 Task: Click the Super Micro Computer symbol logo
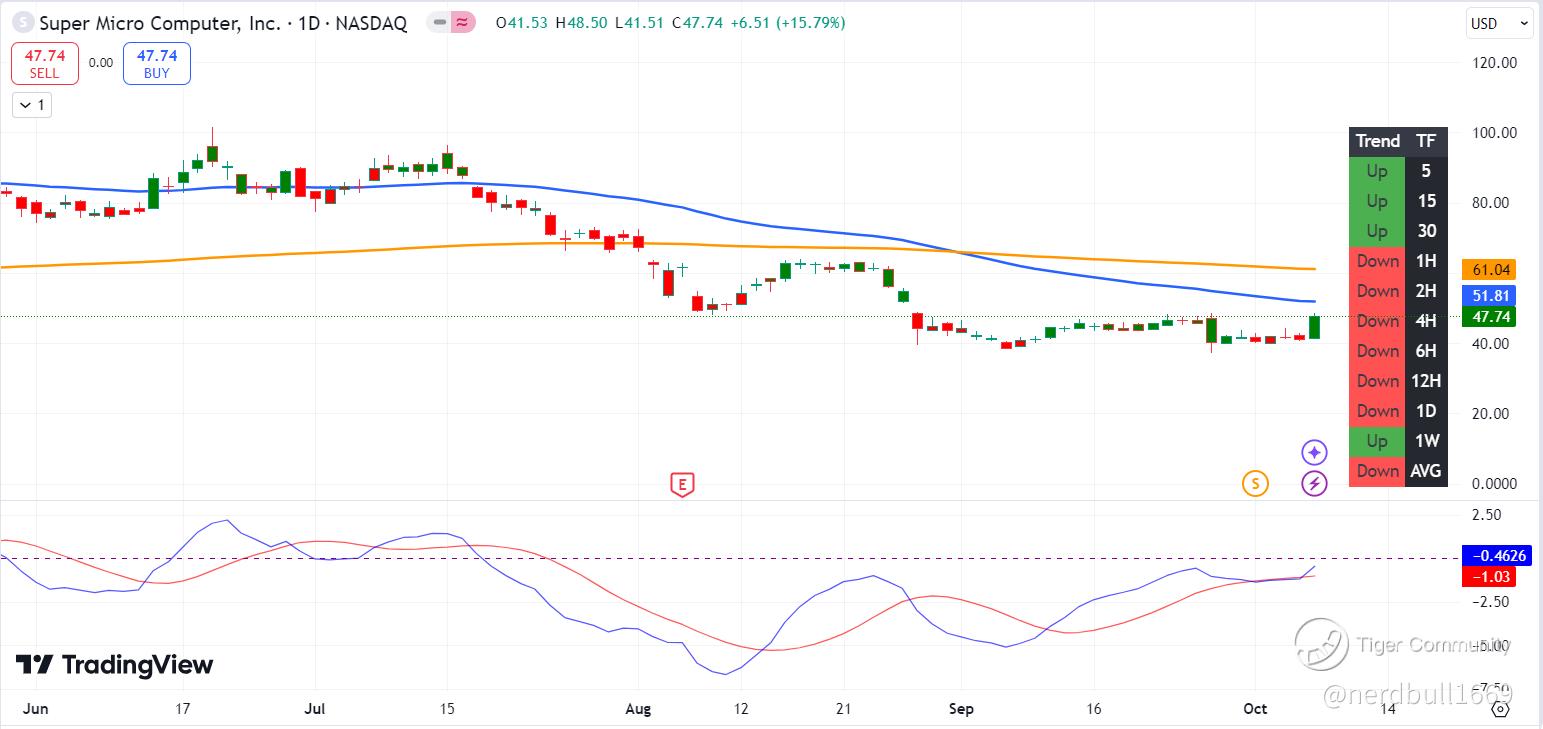tap(22, 23)
